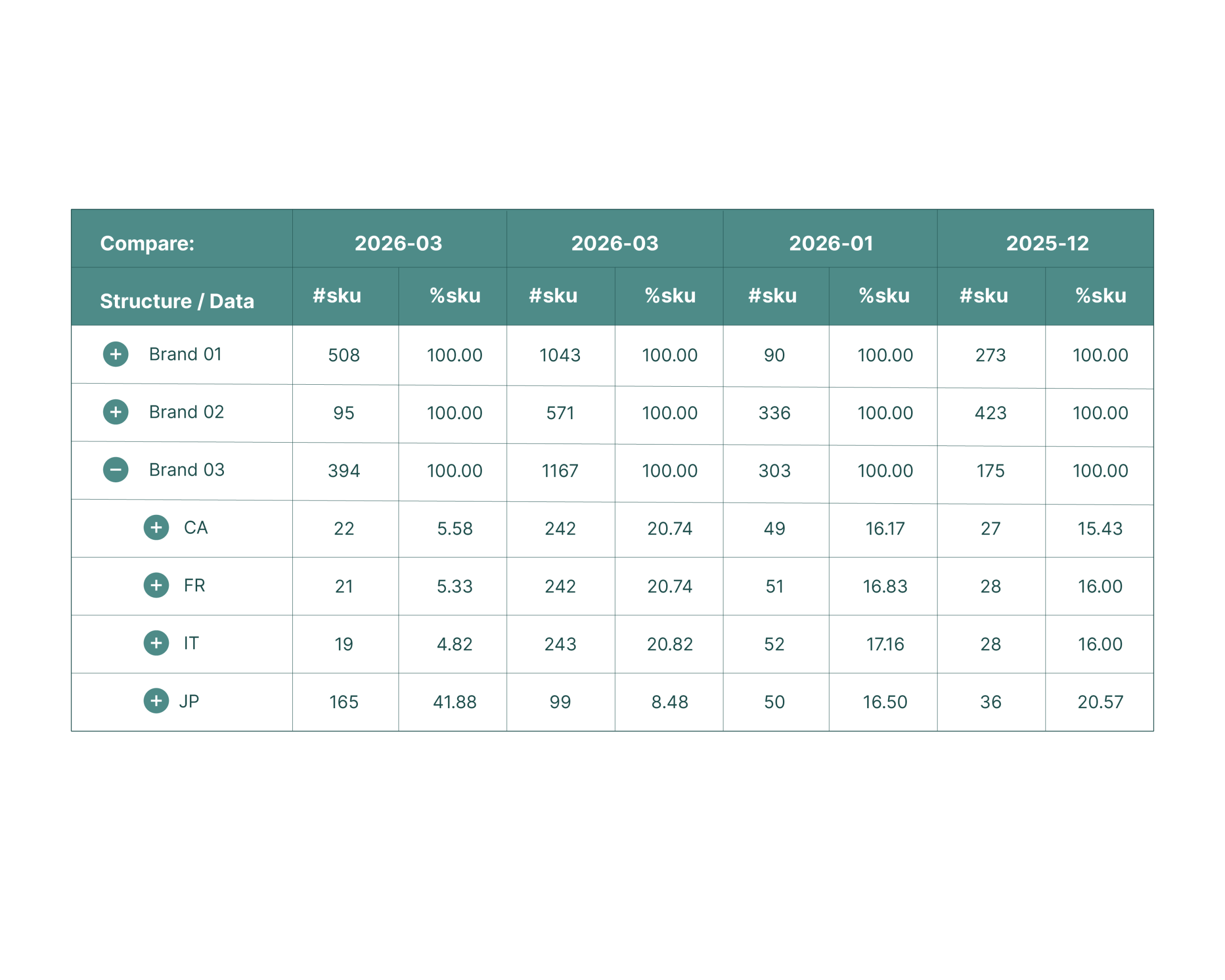Viewport: 1225px width, 980px height.
Task: Click the JP row label
Action: [189, 701]
